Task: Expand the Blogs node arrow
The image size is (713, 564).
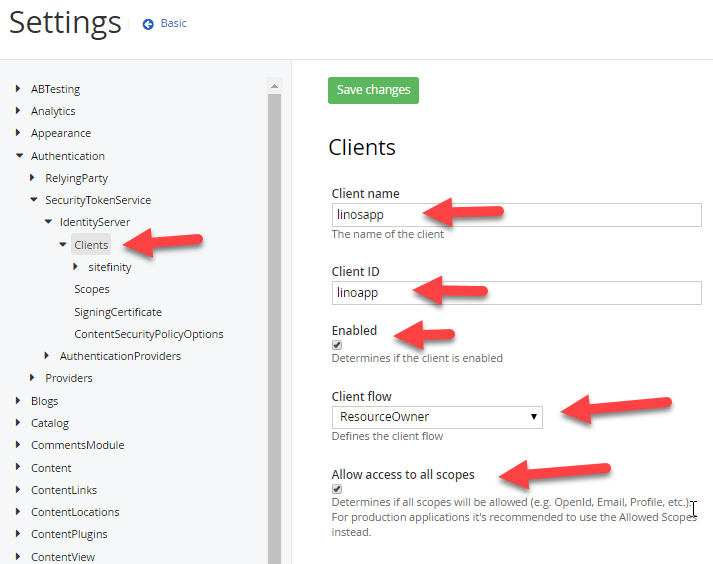Action: point(18,400)
